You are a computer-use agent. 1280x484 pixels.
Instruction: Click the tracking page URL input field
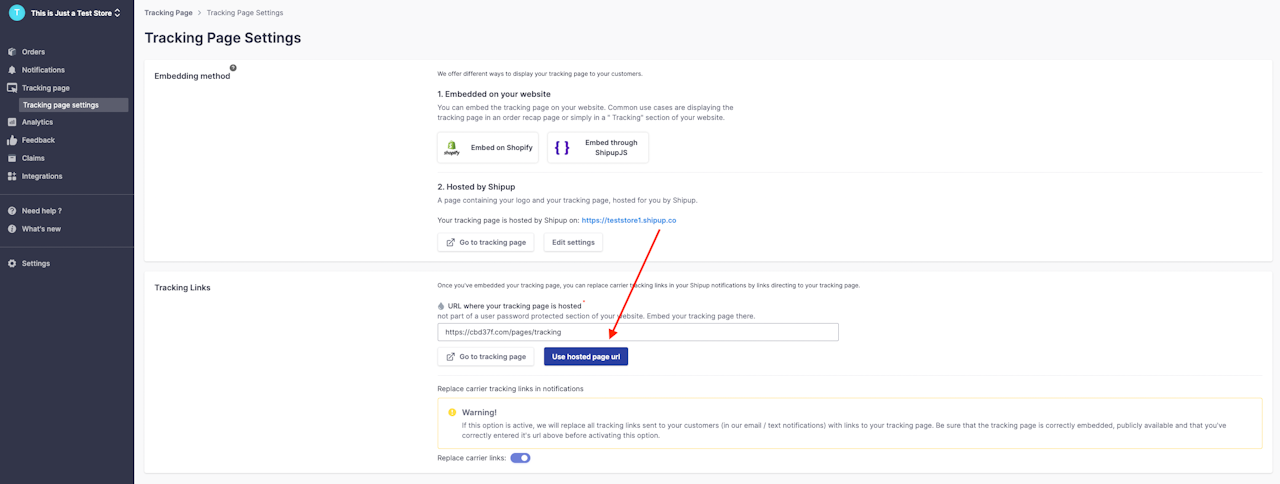(x=638, y=332)
